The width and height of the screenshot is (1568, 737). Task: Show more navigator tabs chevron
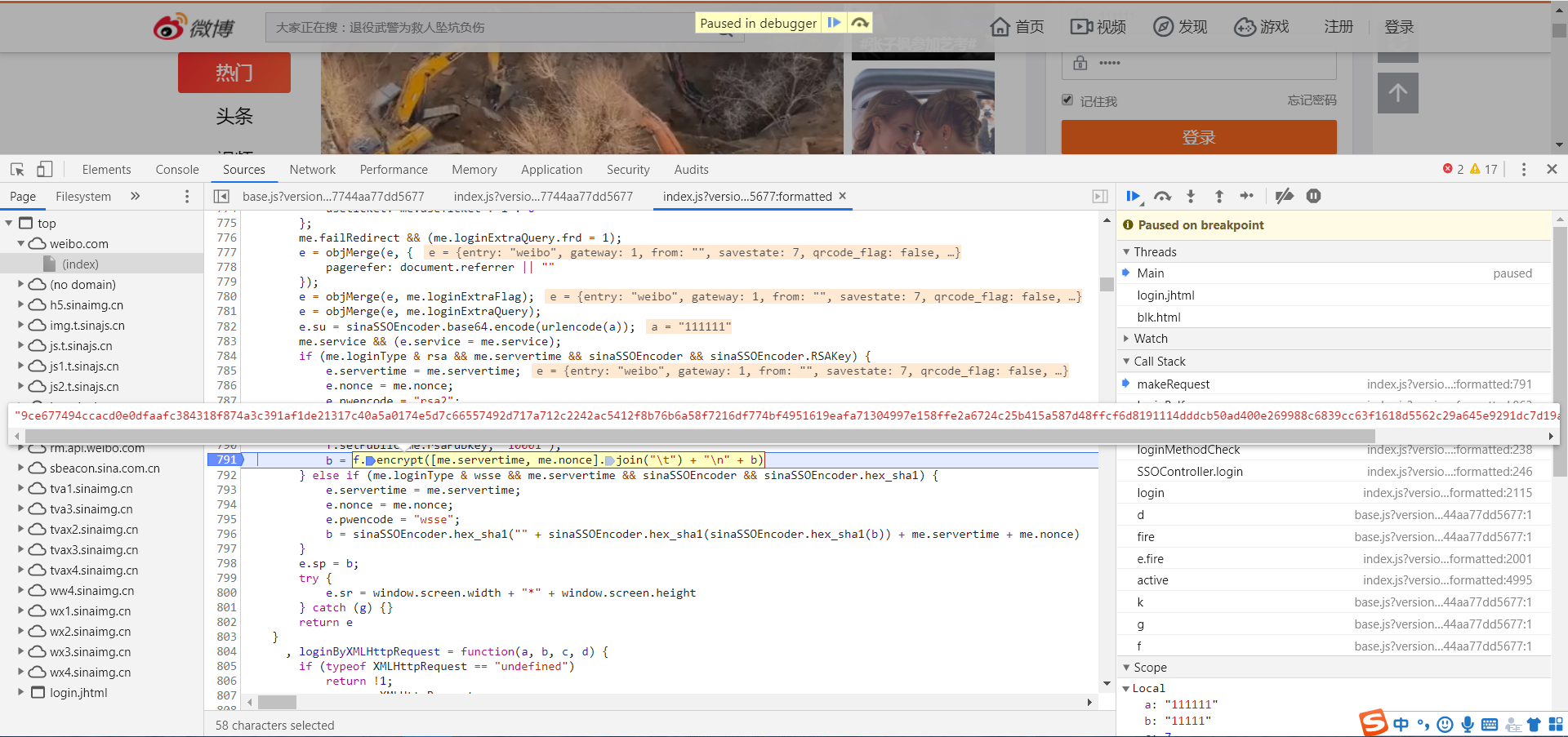pos(135,196)
